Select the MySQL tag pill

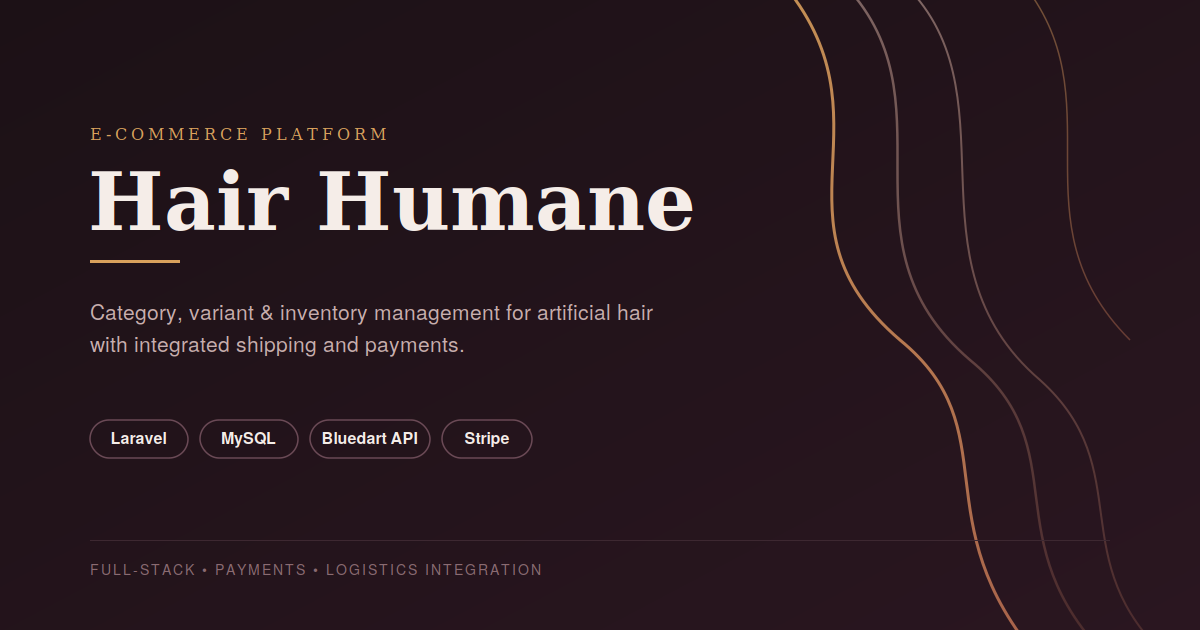coord(249,439)
